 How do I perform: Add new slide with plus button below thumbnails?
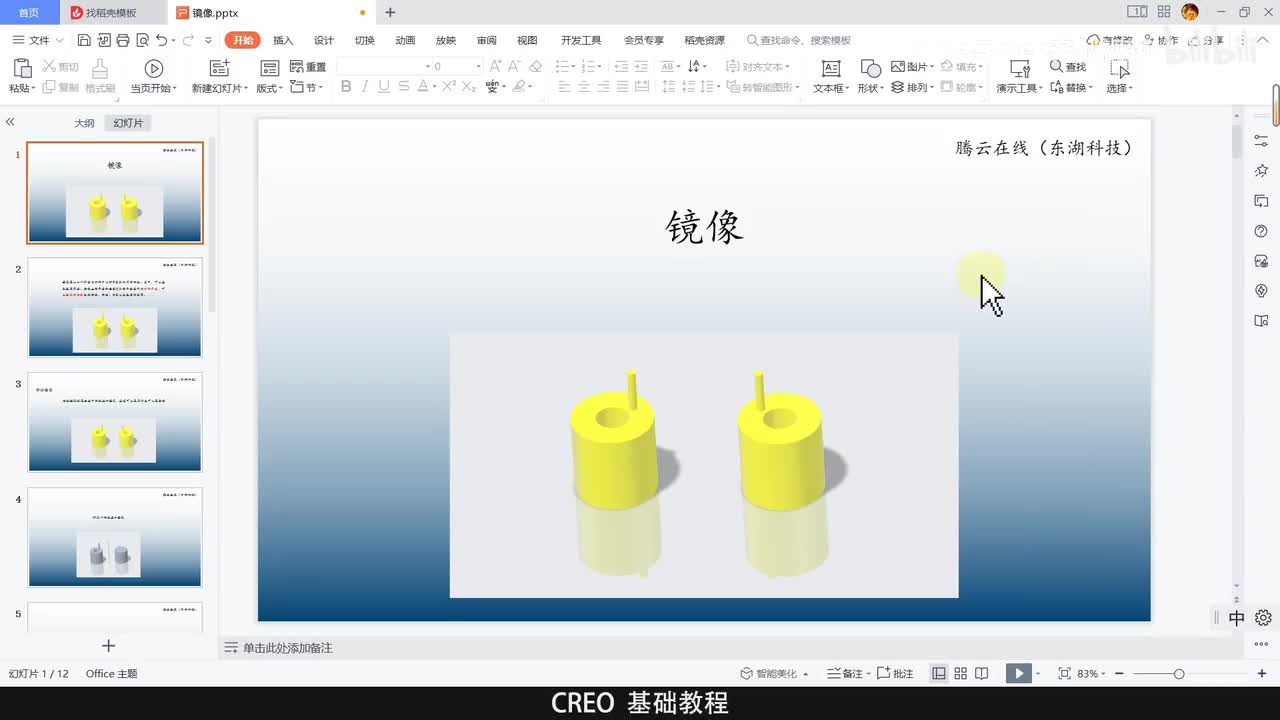(x=109, y=646)
